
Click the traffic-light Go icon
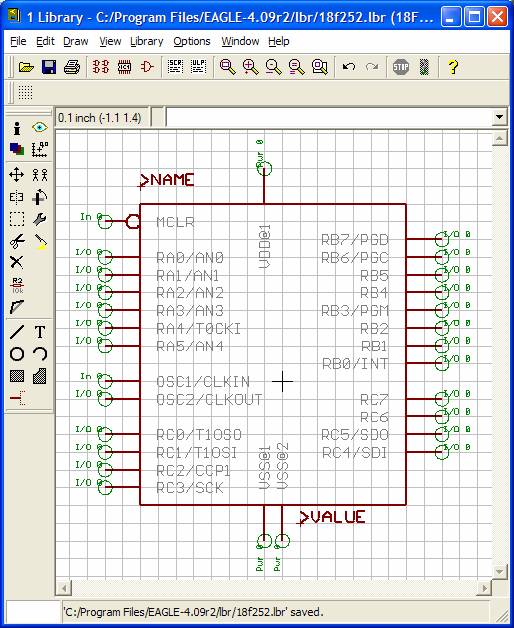click(x=424, y=67)
